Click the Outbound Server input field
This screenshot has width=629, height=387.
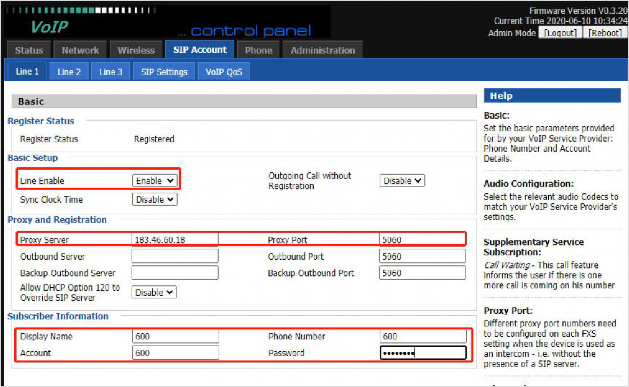(x=175, y=256)
